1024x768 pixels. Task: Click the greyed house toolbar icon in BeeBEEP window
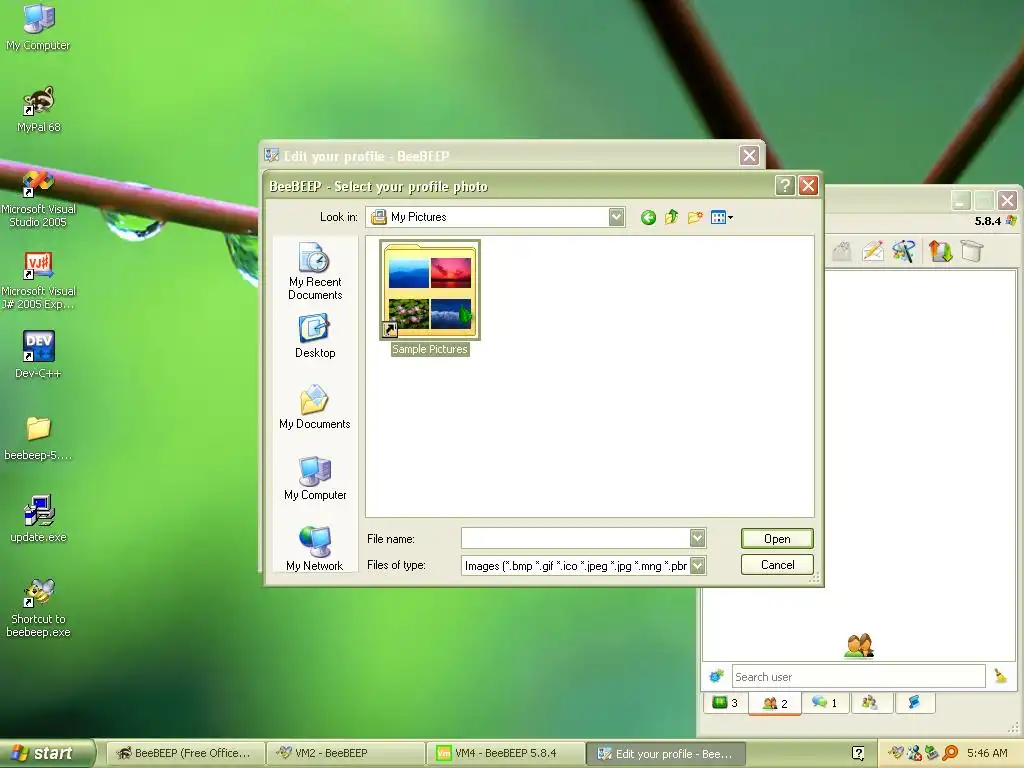click(x=842, y=251)
